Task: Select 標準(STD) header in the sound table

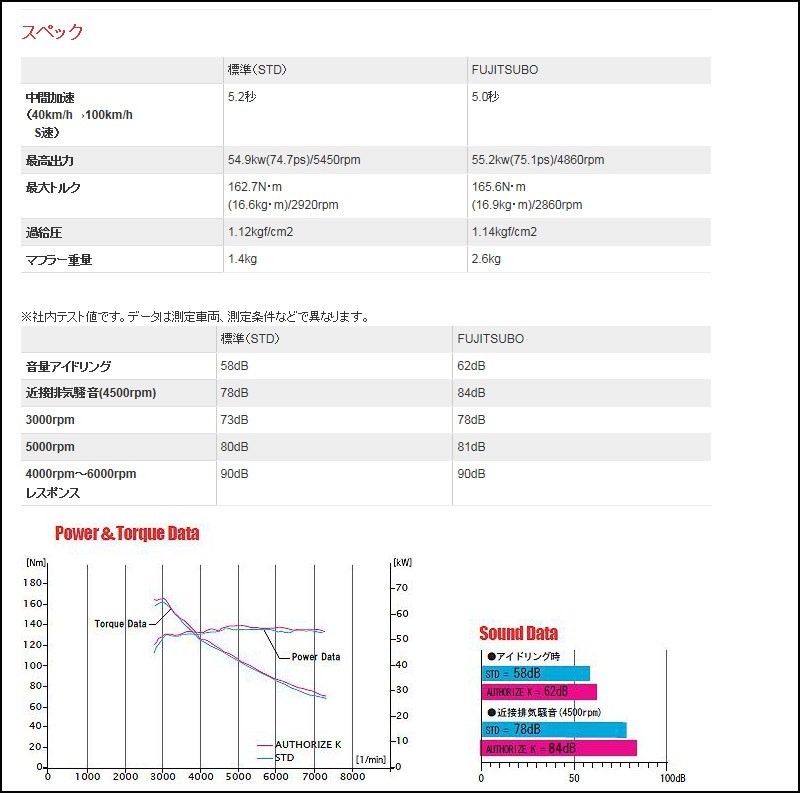Action: [x=250, y=338]
